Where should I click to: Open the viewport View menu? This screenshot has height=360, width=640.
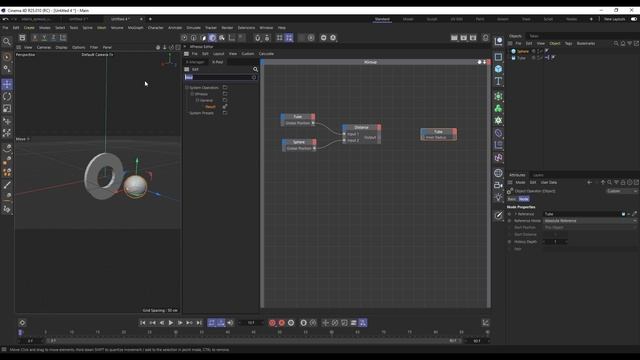28,47
